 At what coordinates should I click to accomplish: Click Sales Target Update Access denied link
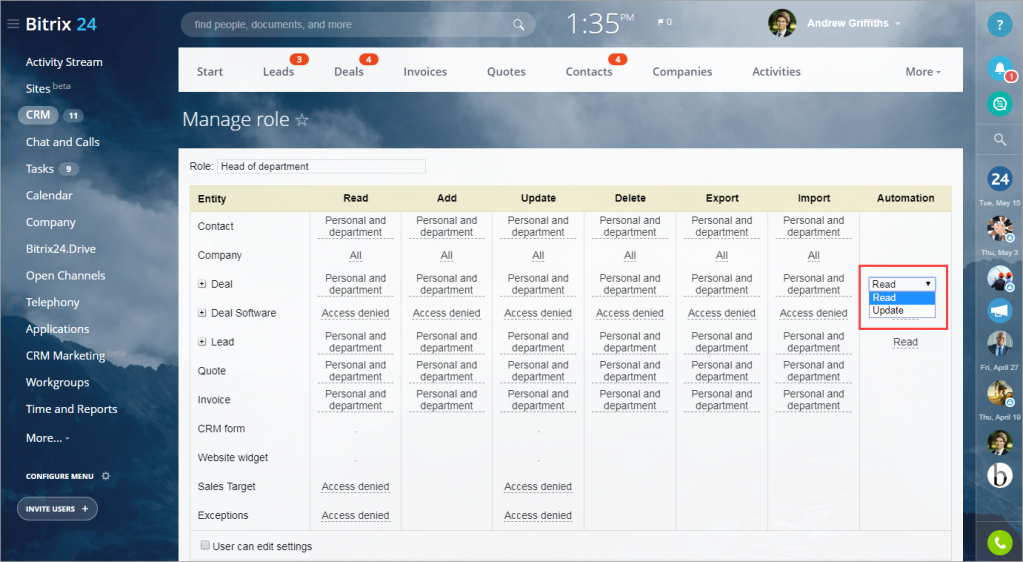538,487
